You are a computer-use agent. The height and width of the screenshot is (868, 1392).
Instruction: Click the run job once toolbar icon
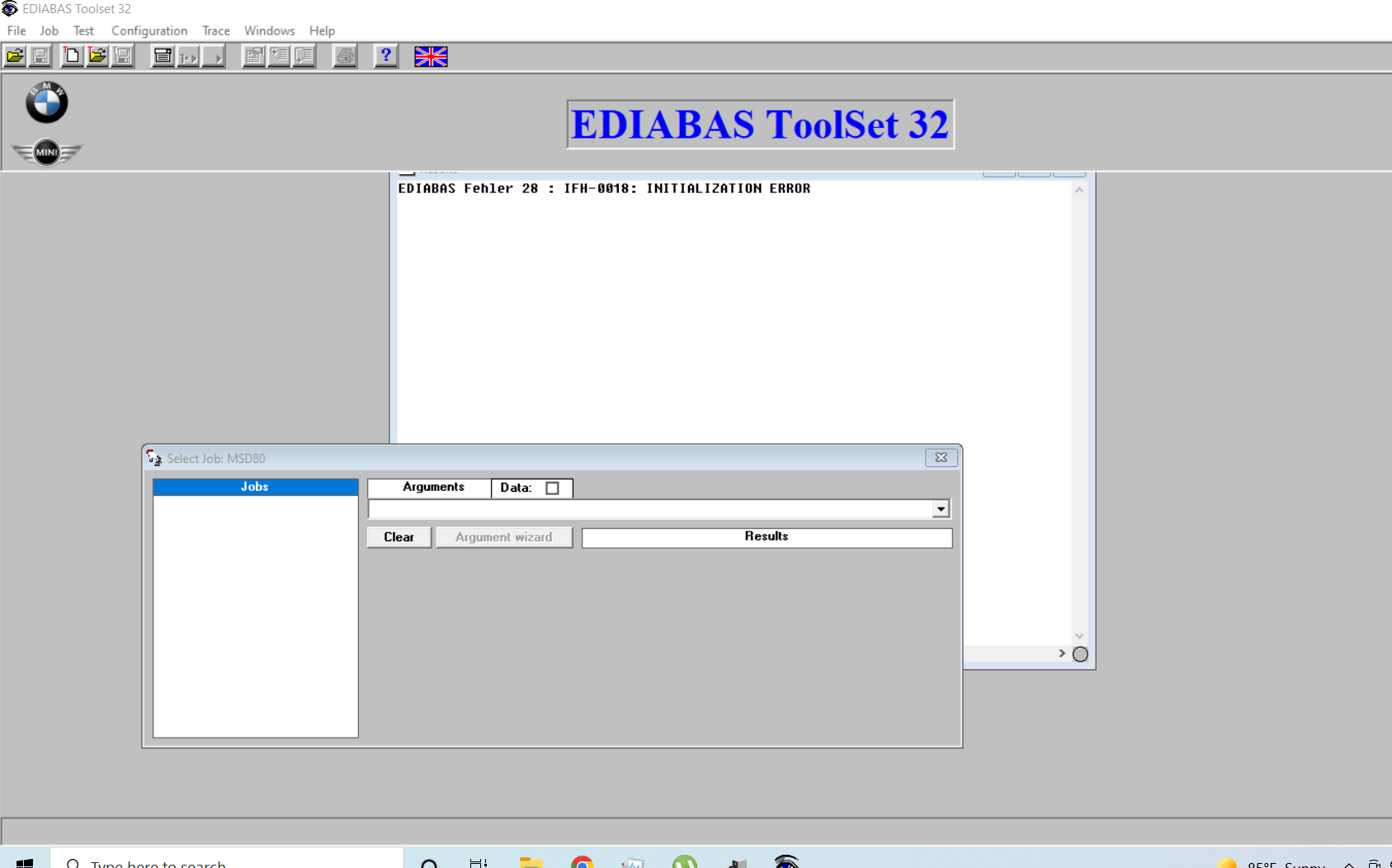(189, 56)
